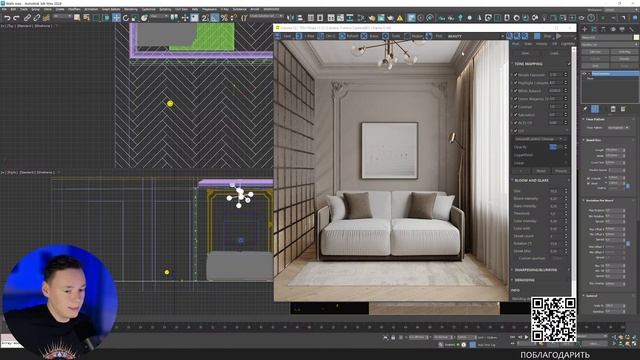Open the Graph Editors menu
The image size is (640, 360).
111,9
